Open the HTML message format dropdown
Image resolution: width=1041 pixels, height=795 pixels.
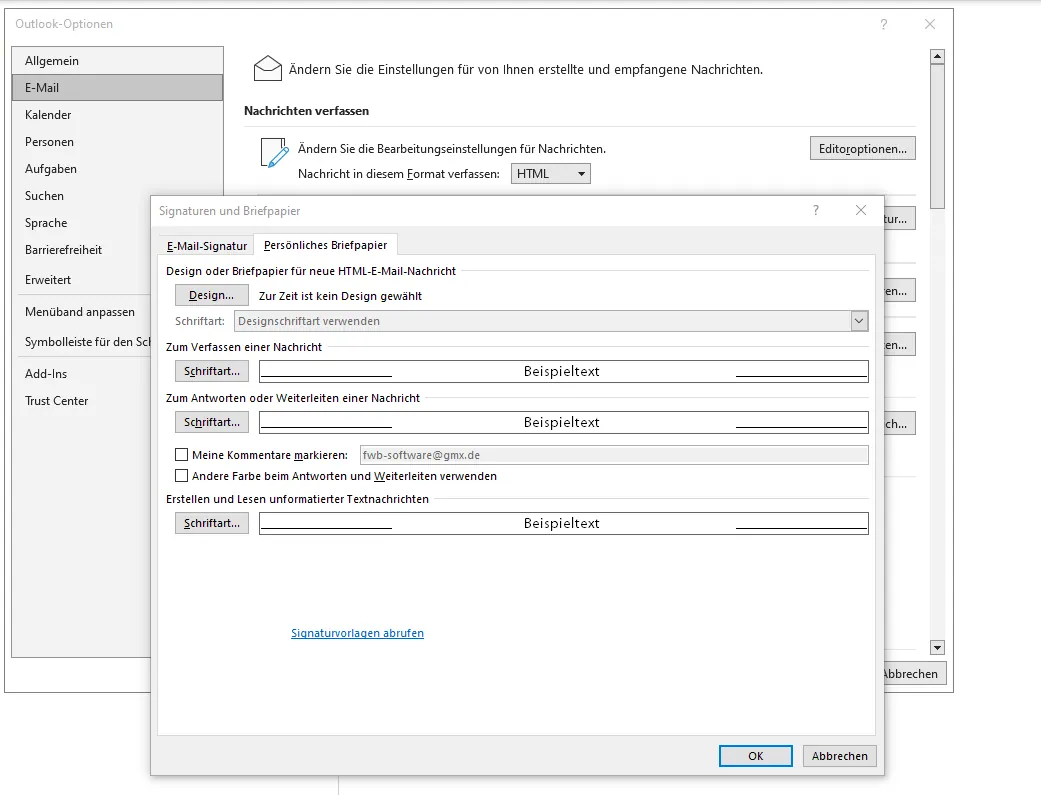tap(550, 173)
